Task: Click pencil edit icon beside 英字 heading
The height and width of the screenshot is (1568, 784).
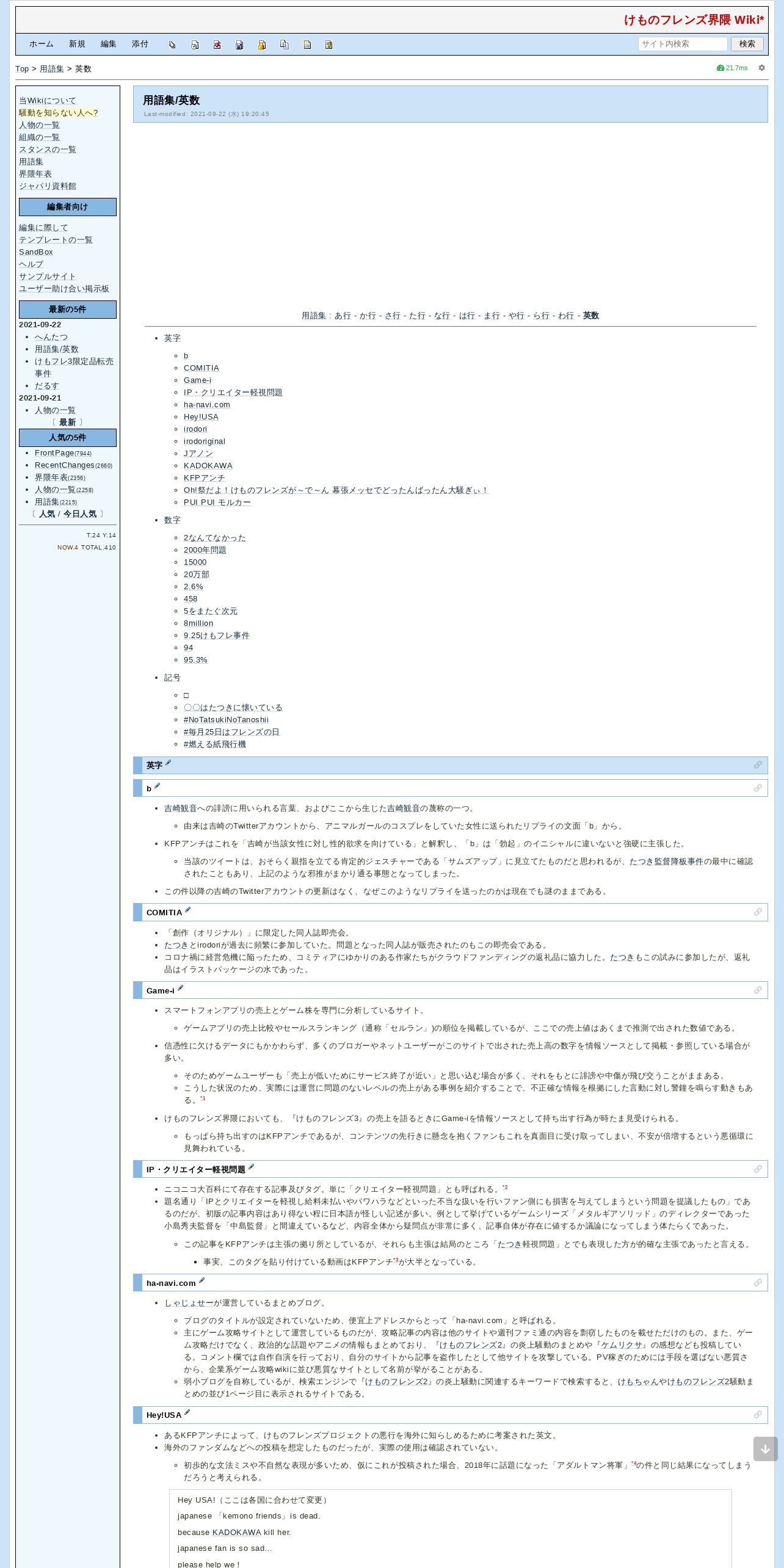Action: coord(169,763)
